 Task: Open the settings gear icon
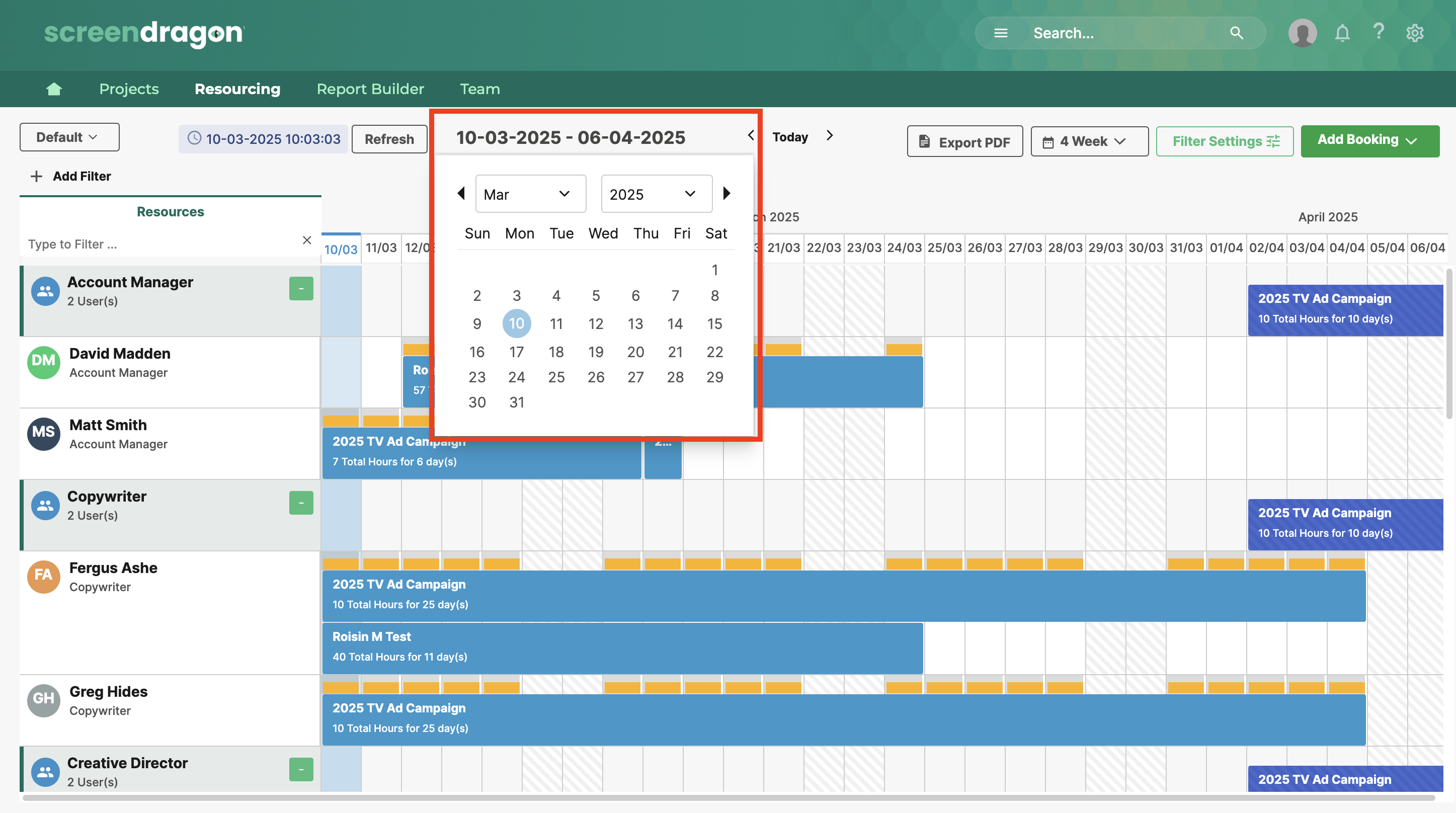point(1415,33)
